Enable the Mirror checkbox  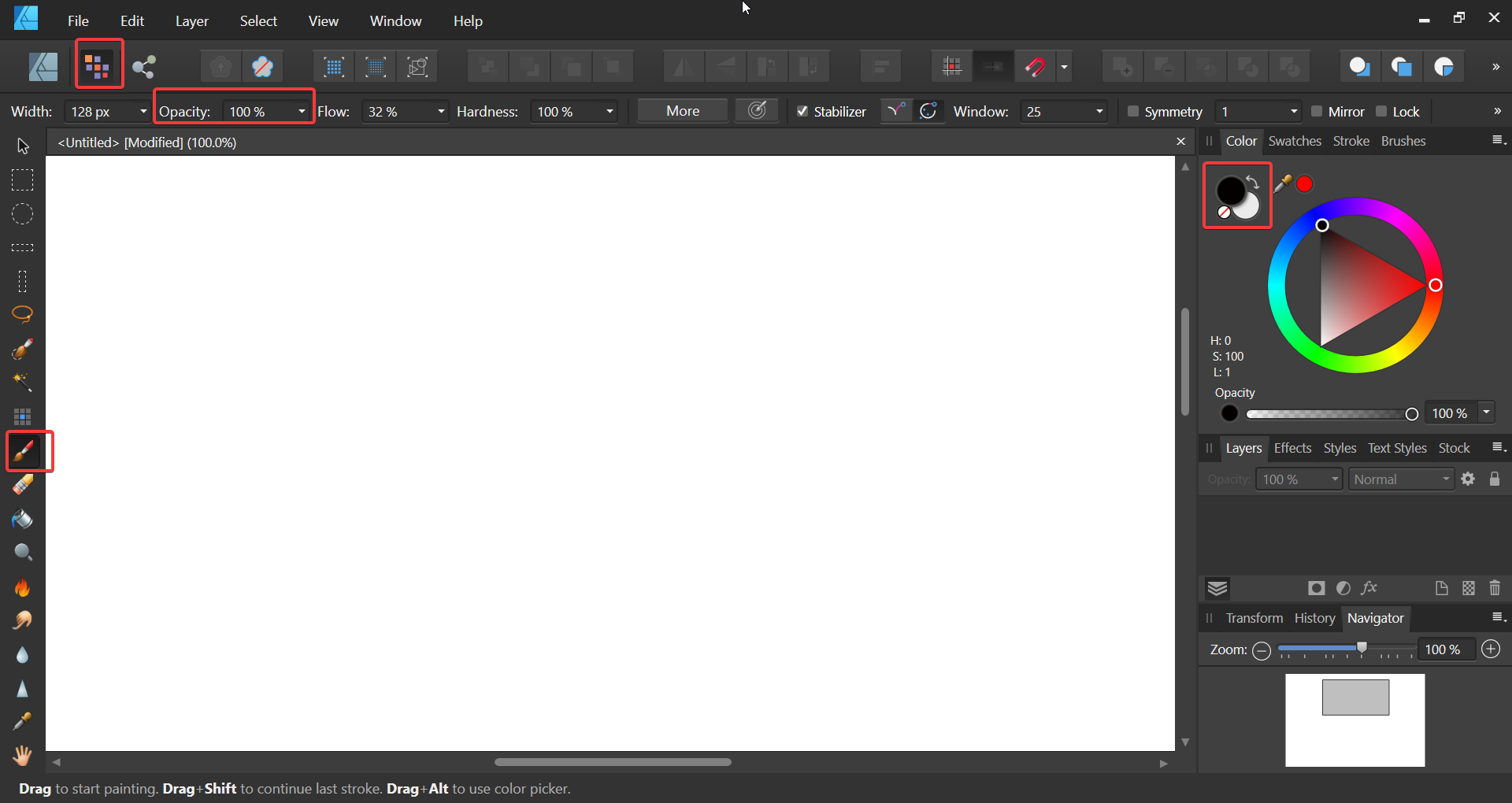[x=1317, y=111]
